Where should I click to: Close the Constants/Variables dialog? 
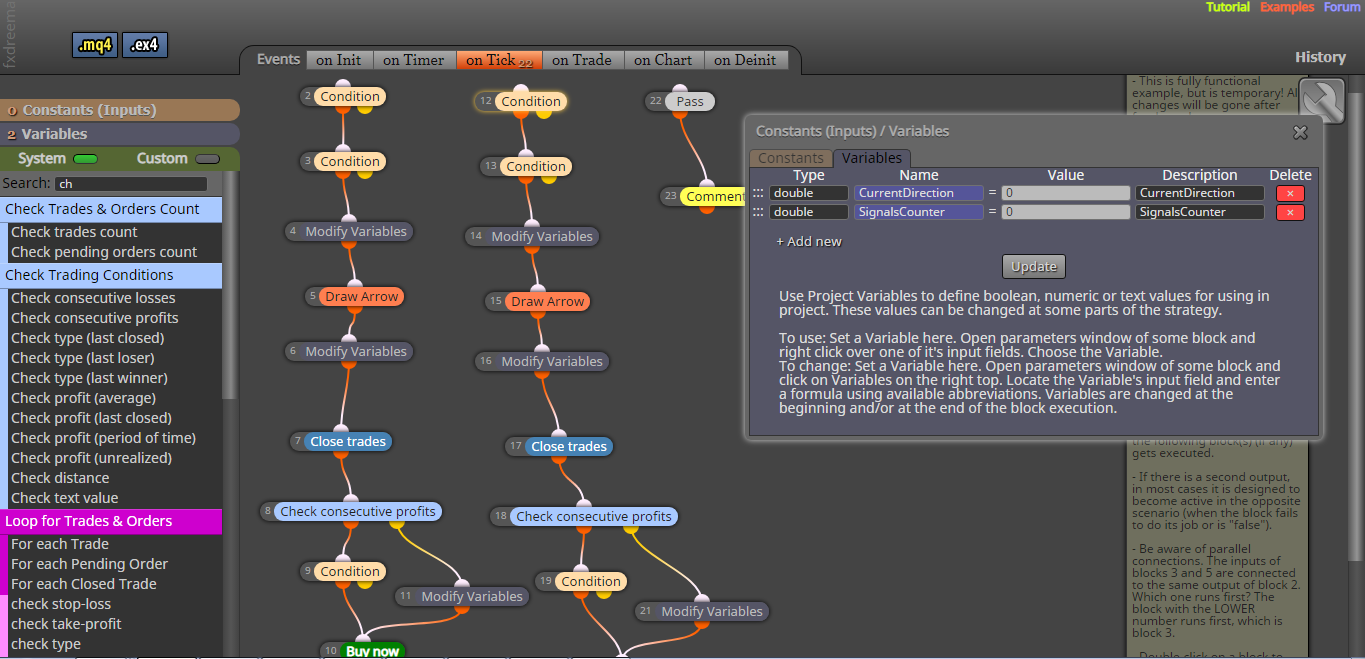tap(1300, 132)
